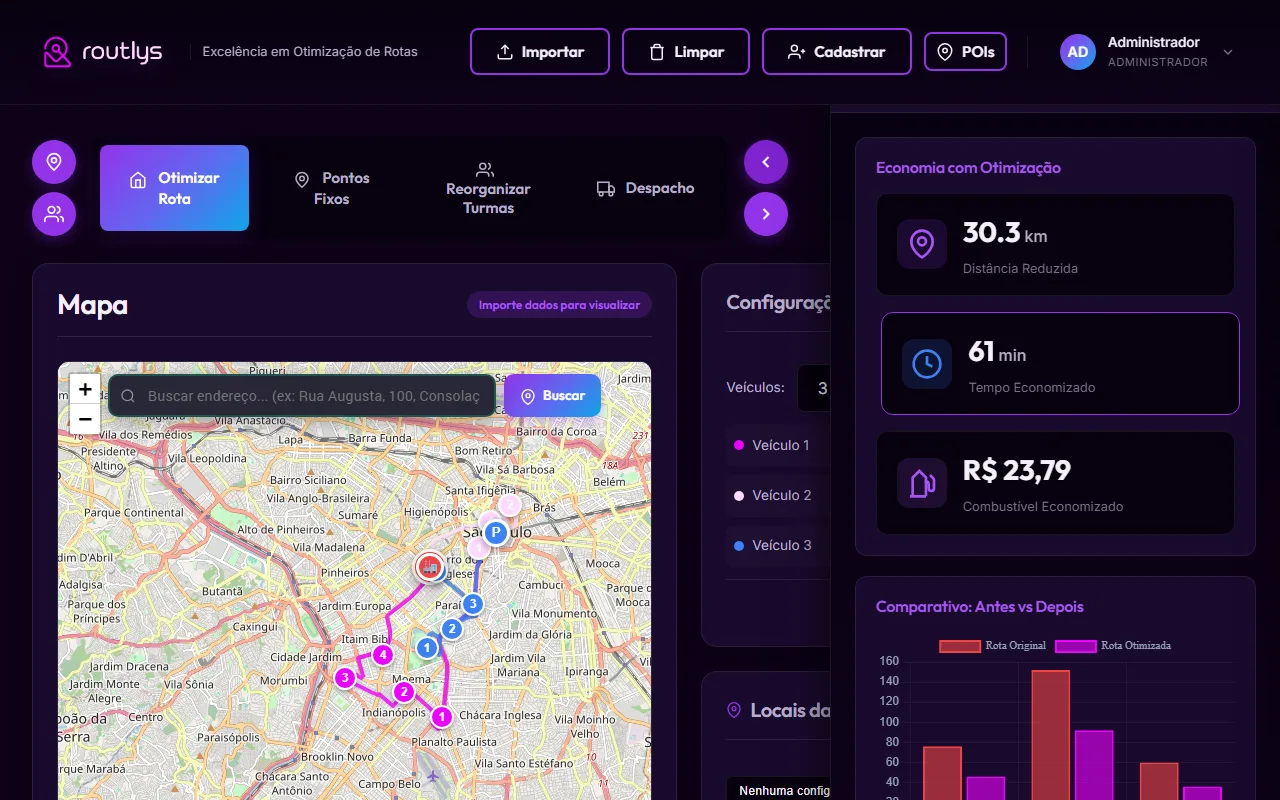Zoom out on the map
This screenshot has width=1280, height=800.
click(x=85, y=419)
